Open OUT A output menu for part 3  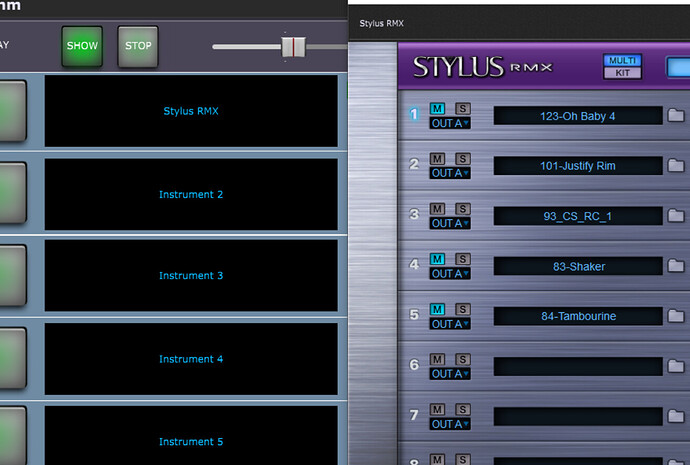tap(450, 223)
